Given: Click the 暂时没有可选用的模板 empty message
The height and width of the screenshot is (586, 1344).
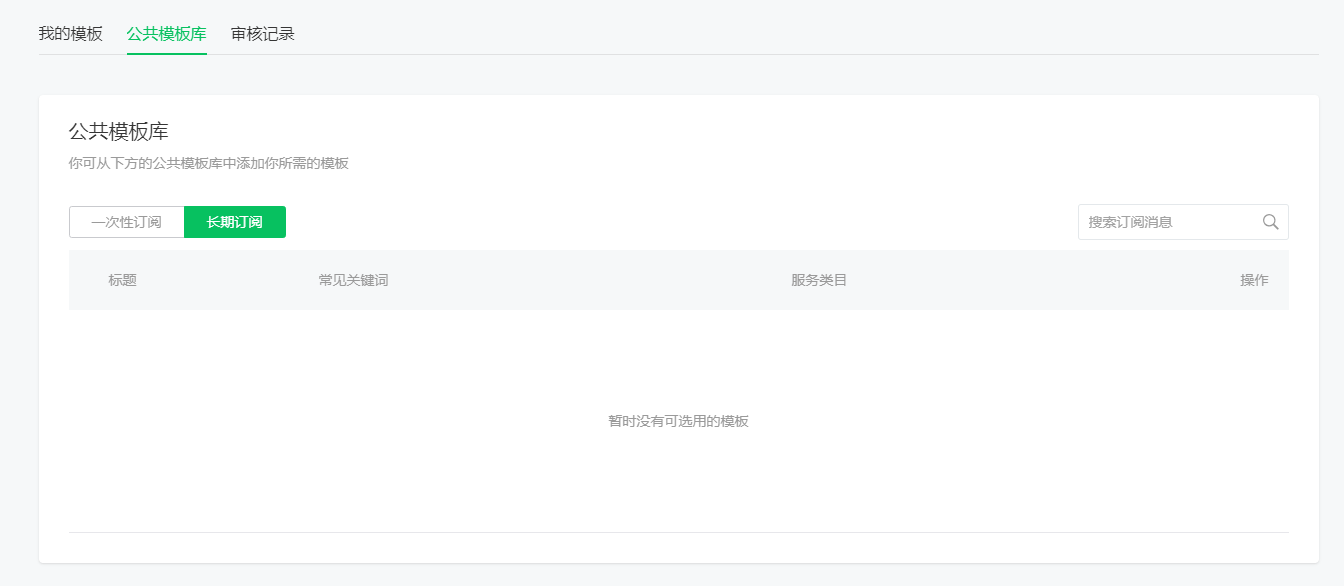Looking at the screenshot, I should pos(679,421).
